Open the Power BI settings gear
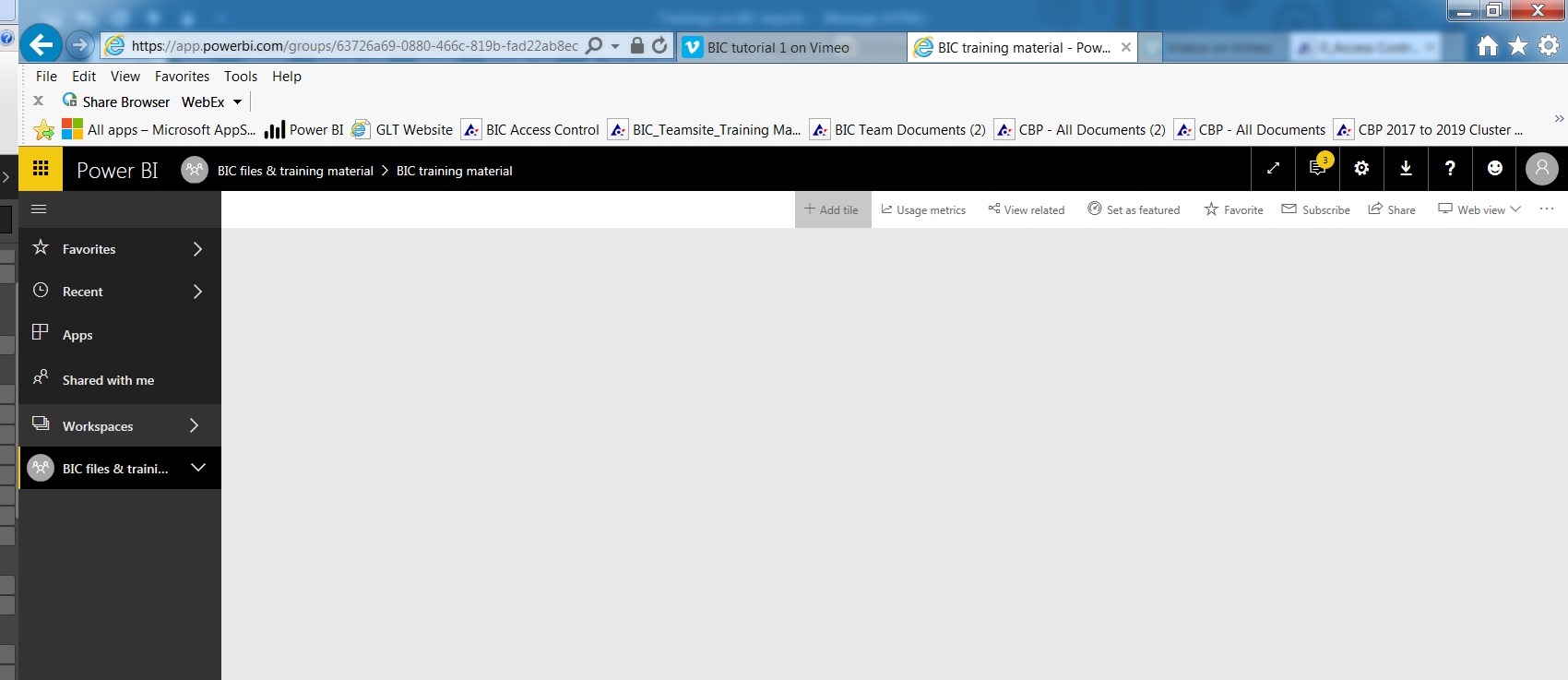 [x=1361, y=169]
